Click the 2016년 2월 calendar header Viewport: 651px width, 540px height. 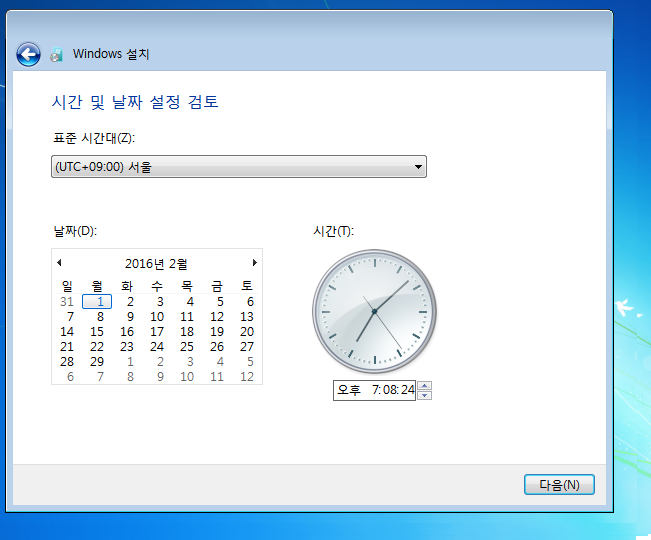[x=156, y=264]
